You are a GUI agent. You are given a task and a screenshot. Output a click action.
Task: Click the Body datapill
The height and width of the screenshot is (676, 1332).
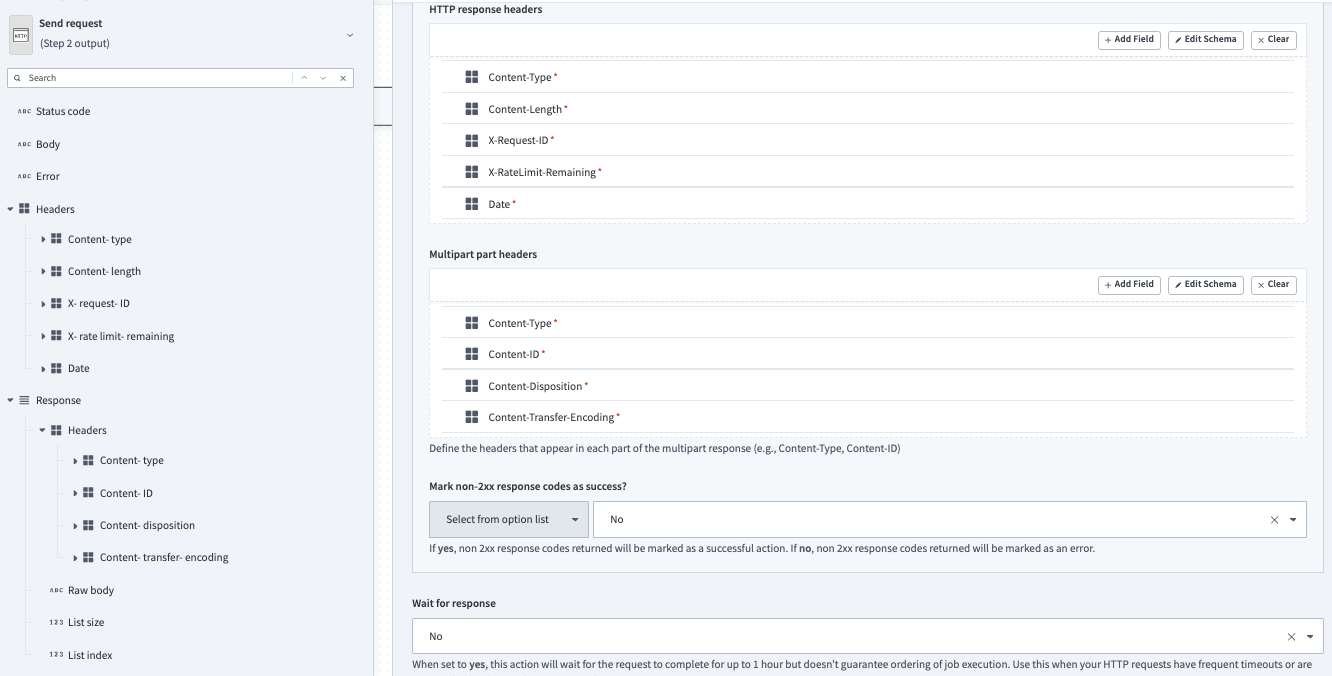click(x=46, y=144)
